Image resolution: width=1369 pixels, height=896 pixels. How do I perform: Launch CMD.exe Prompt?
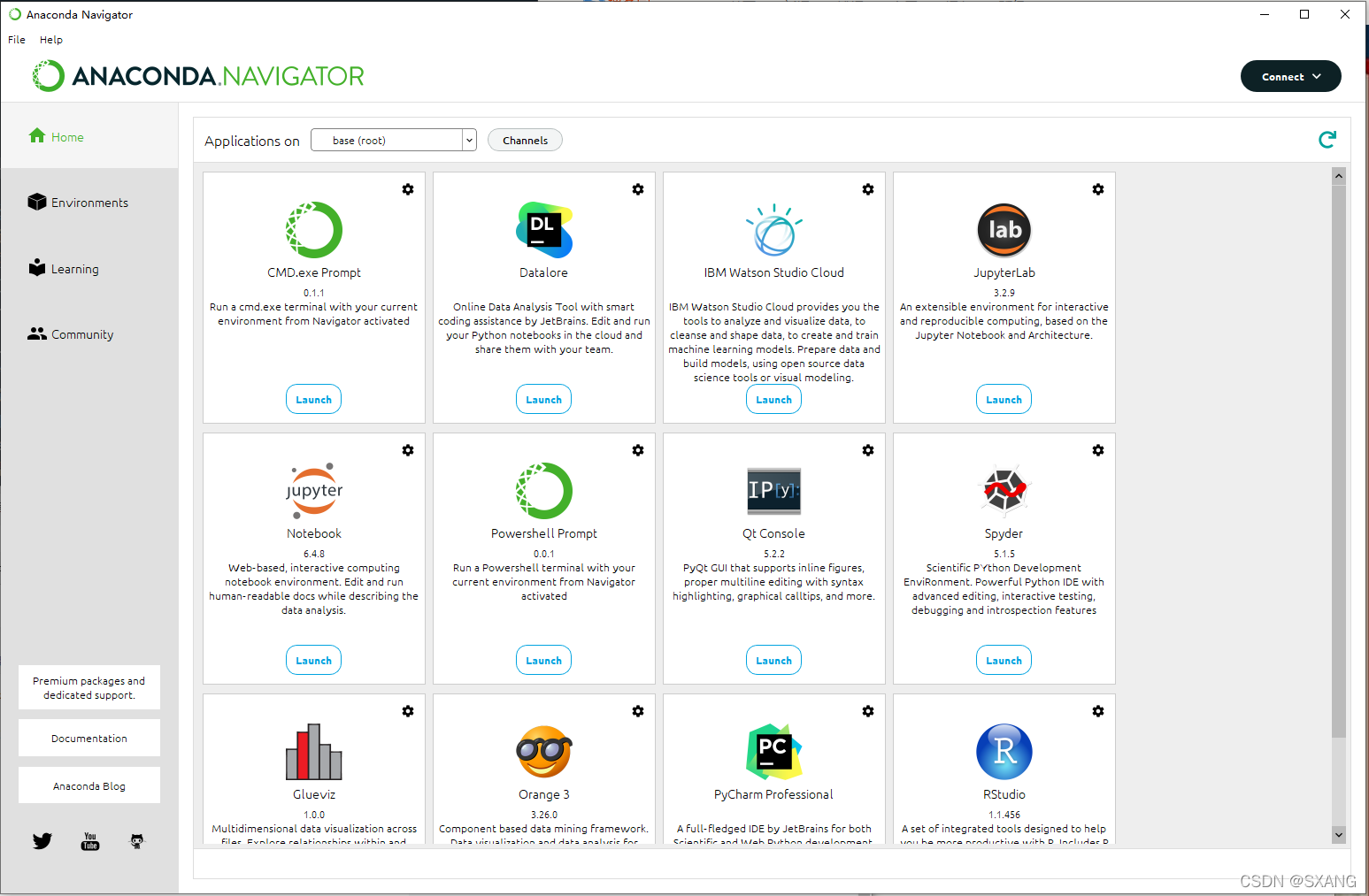tap(314, 399)
